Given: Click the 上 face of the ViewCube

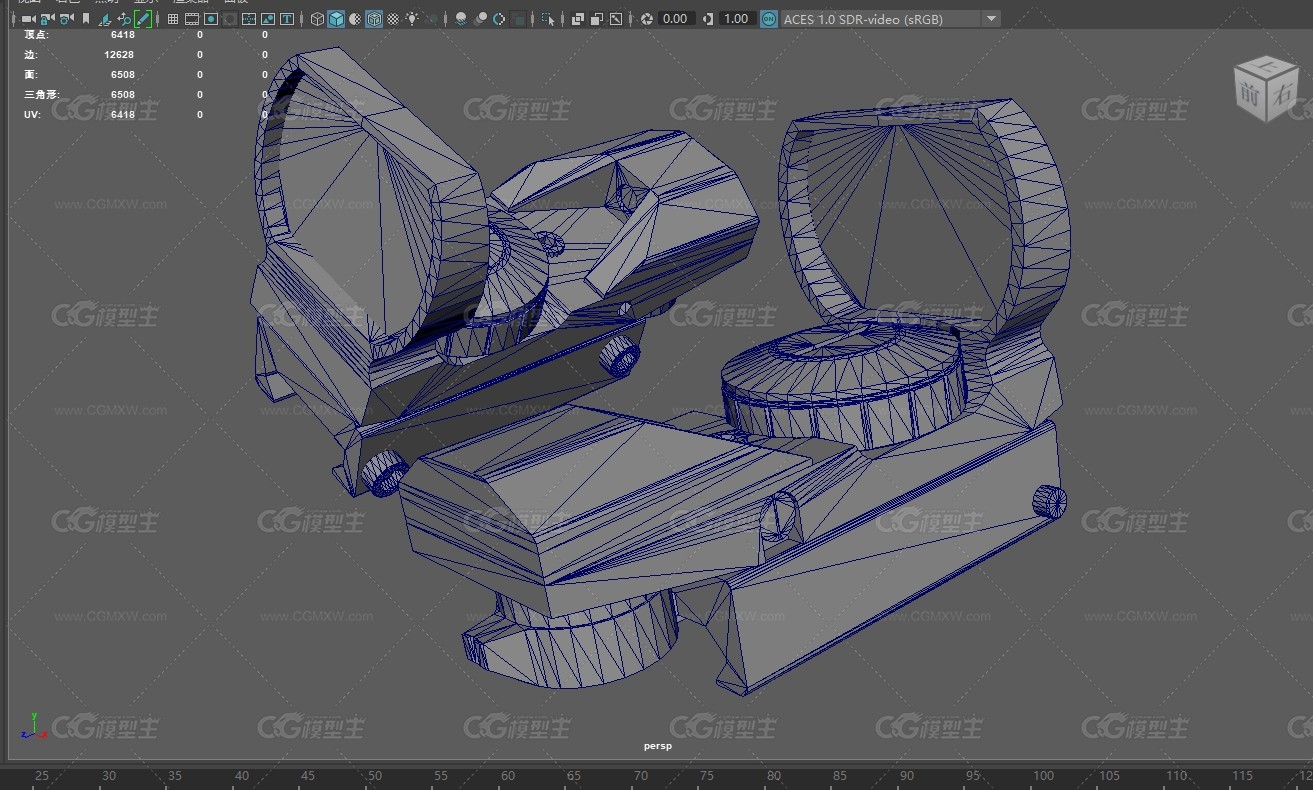Looking at the screenshot, I should (1268, 67).
